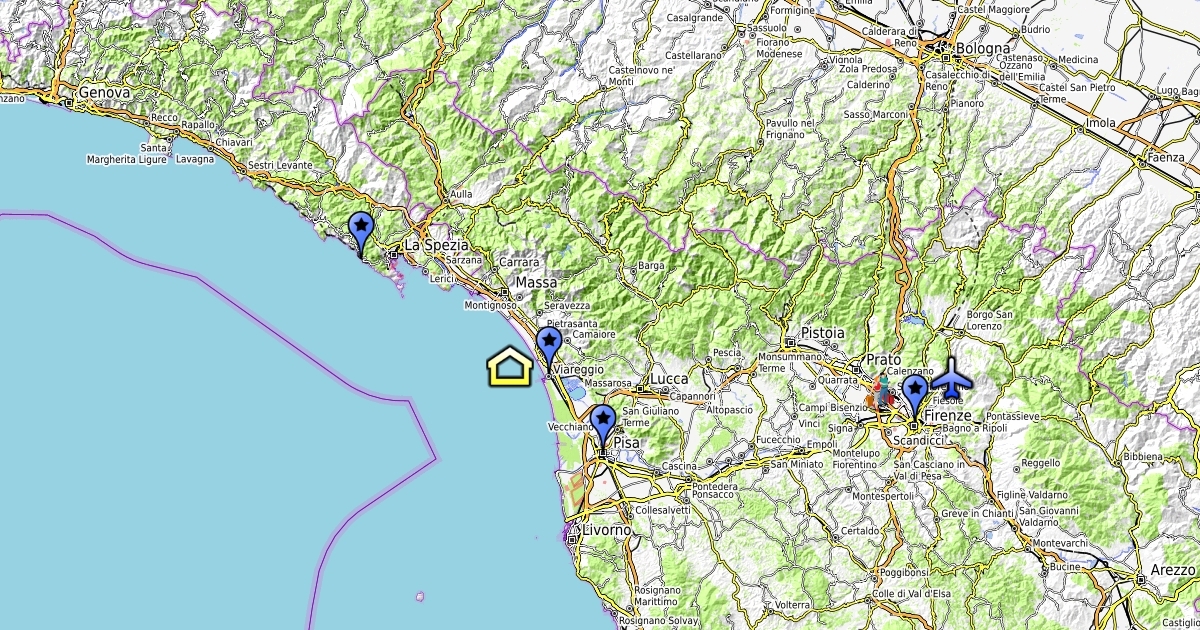Select the star pin marker at Firenze

[915, 395]
